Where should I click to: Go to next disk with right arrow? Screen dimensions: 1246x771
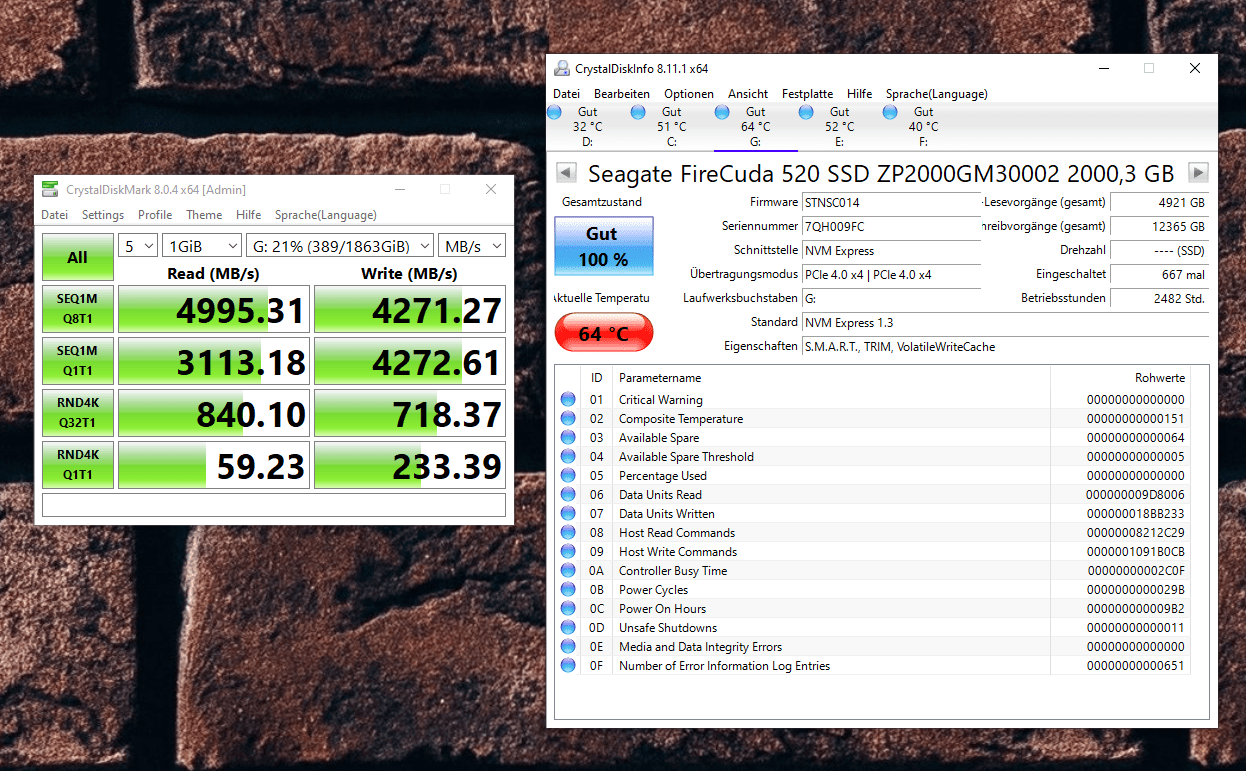click(x=1198, y=172)
